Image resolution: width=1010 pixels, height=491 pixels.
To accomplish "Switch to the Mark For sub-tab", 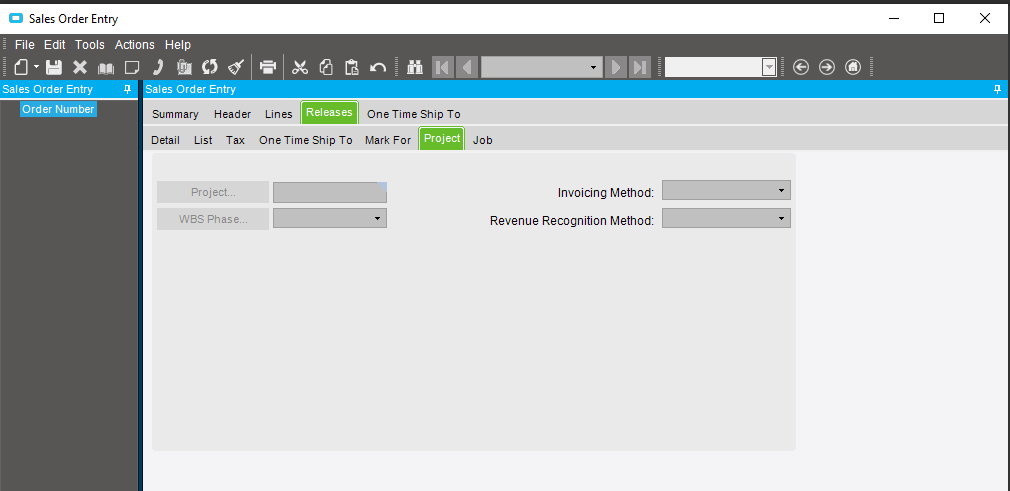I will (x=388, y=140).
